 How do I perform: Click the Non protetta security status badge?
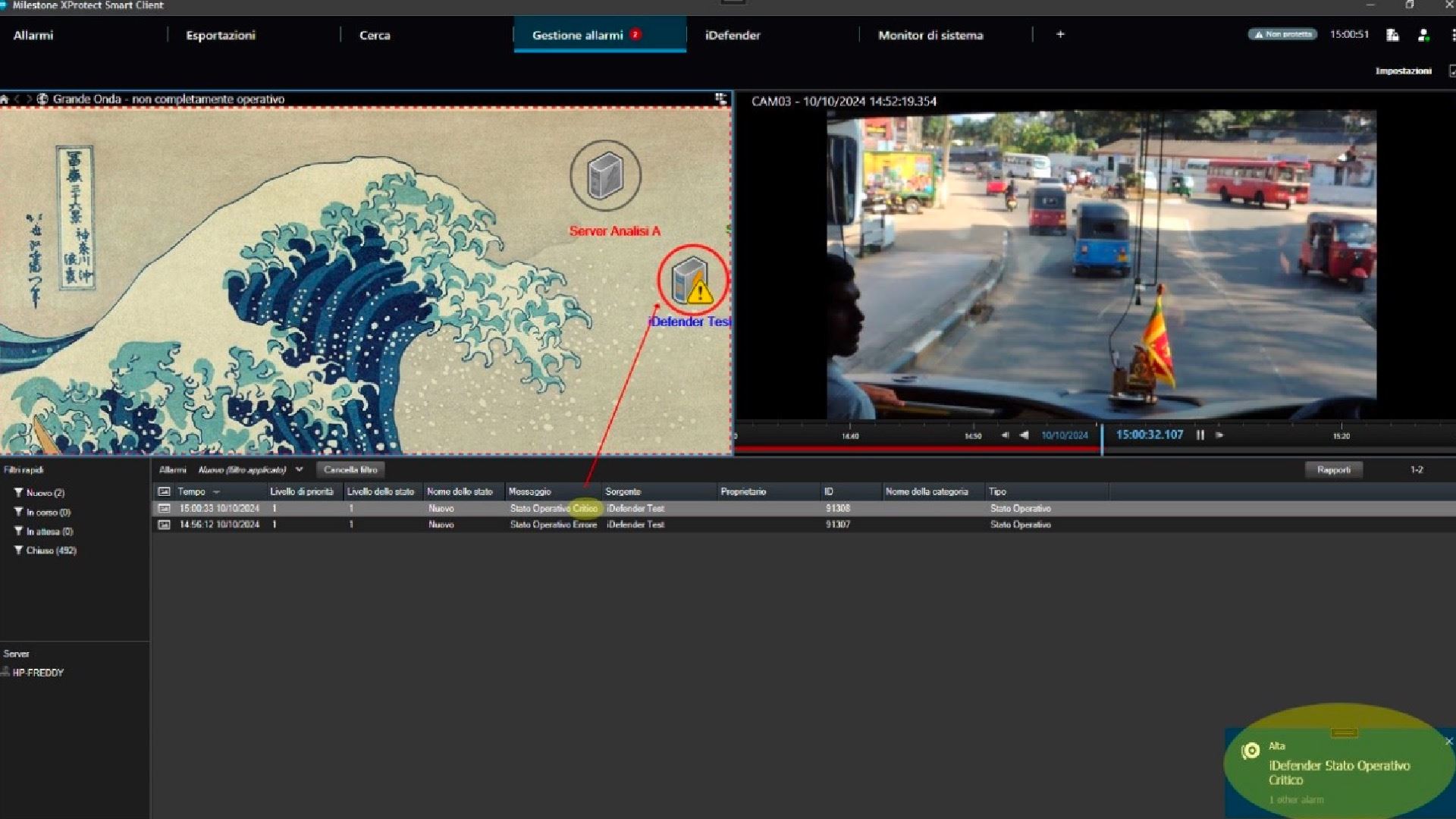pyautogui.click(x=1282, y=34)
